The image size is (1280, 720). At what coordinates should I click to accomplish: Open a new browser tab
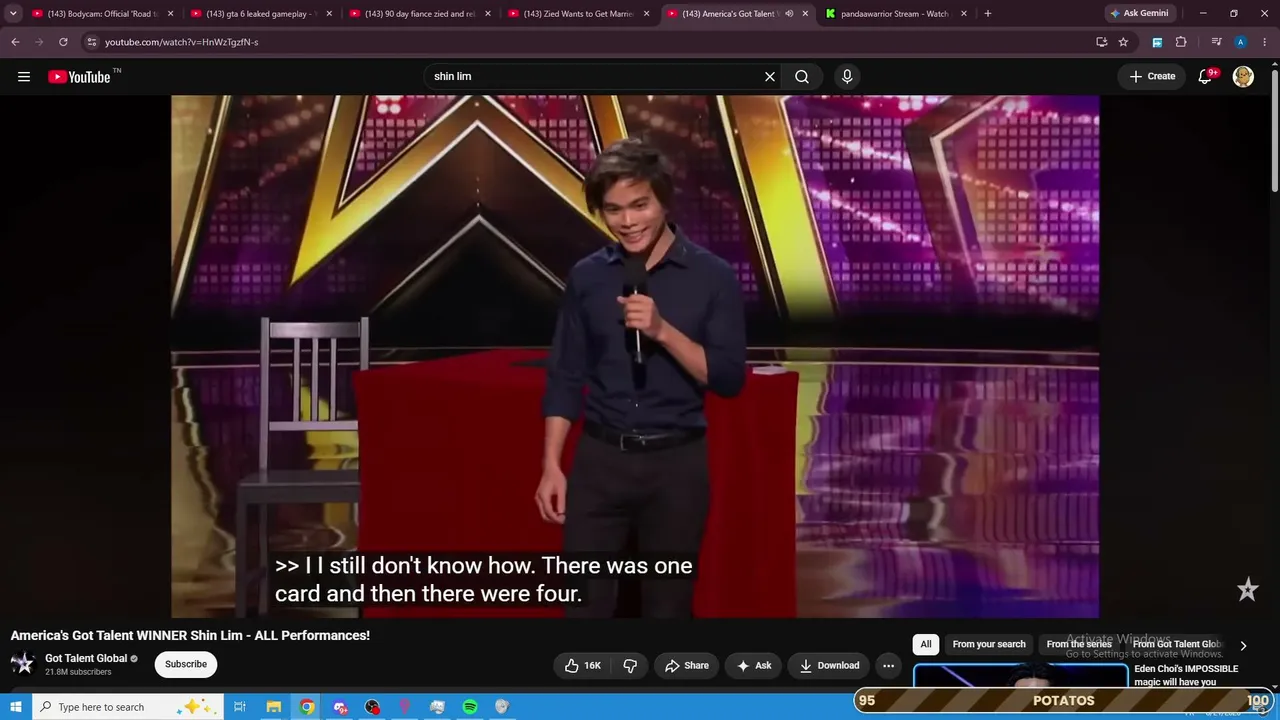(988, 14)
